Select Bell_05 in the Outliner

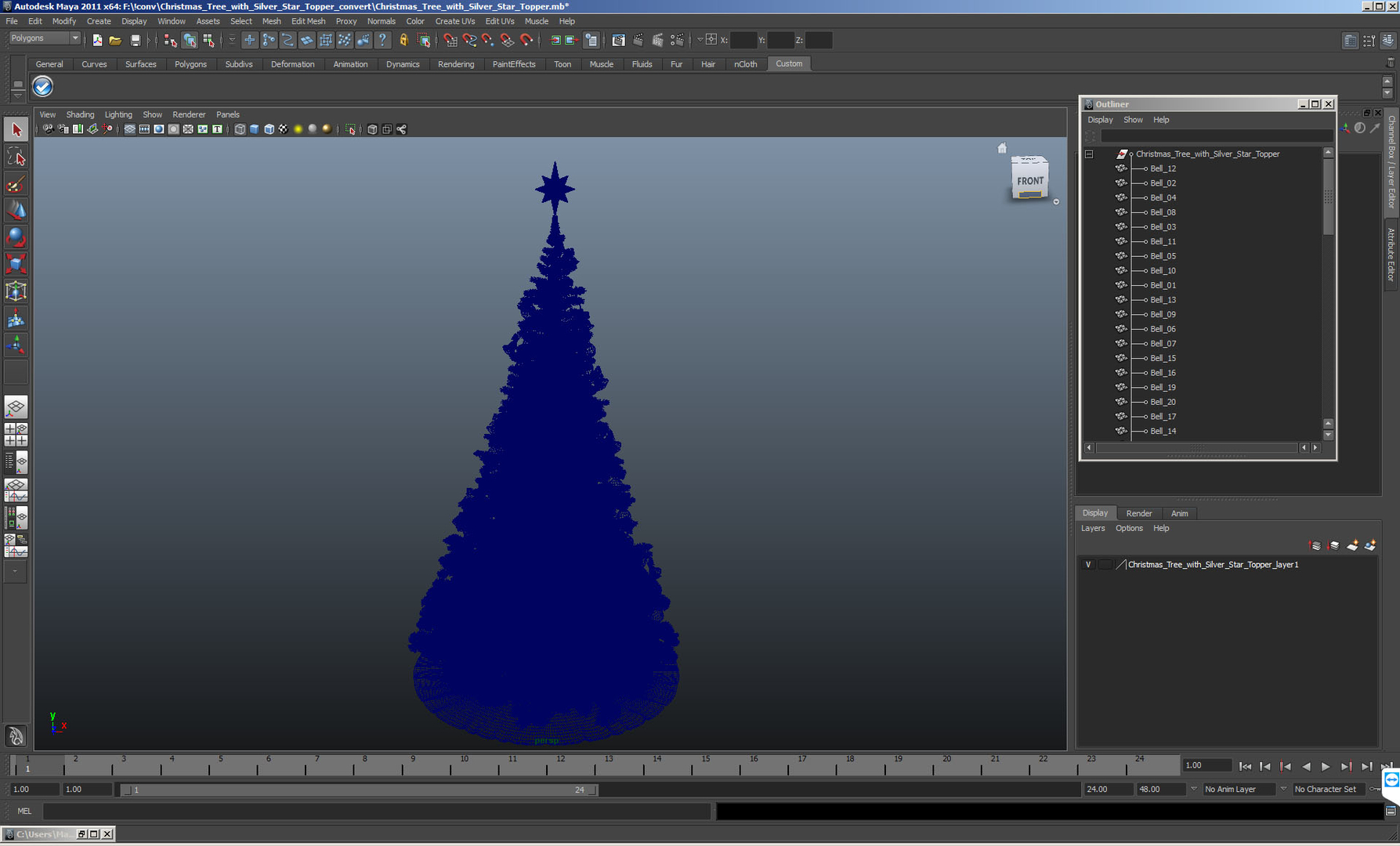point(1162,255)
